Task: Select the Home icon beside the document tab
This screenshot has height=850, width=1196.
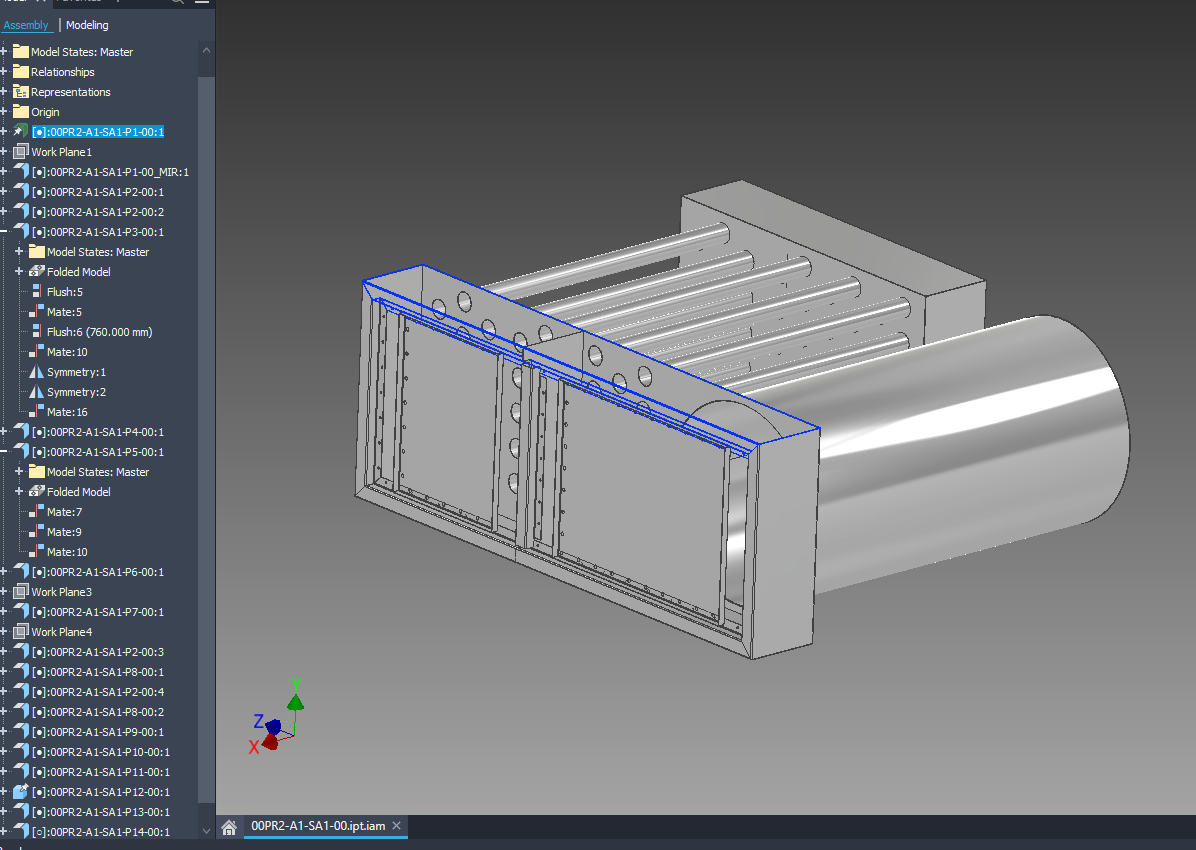Action: click(x=229, y=826)
